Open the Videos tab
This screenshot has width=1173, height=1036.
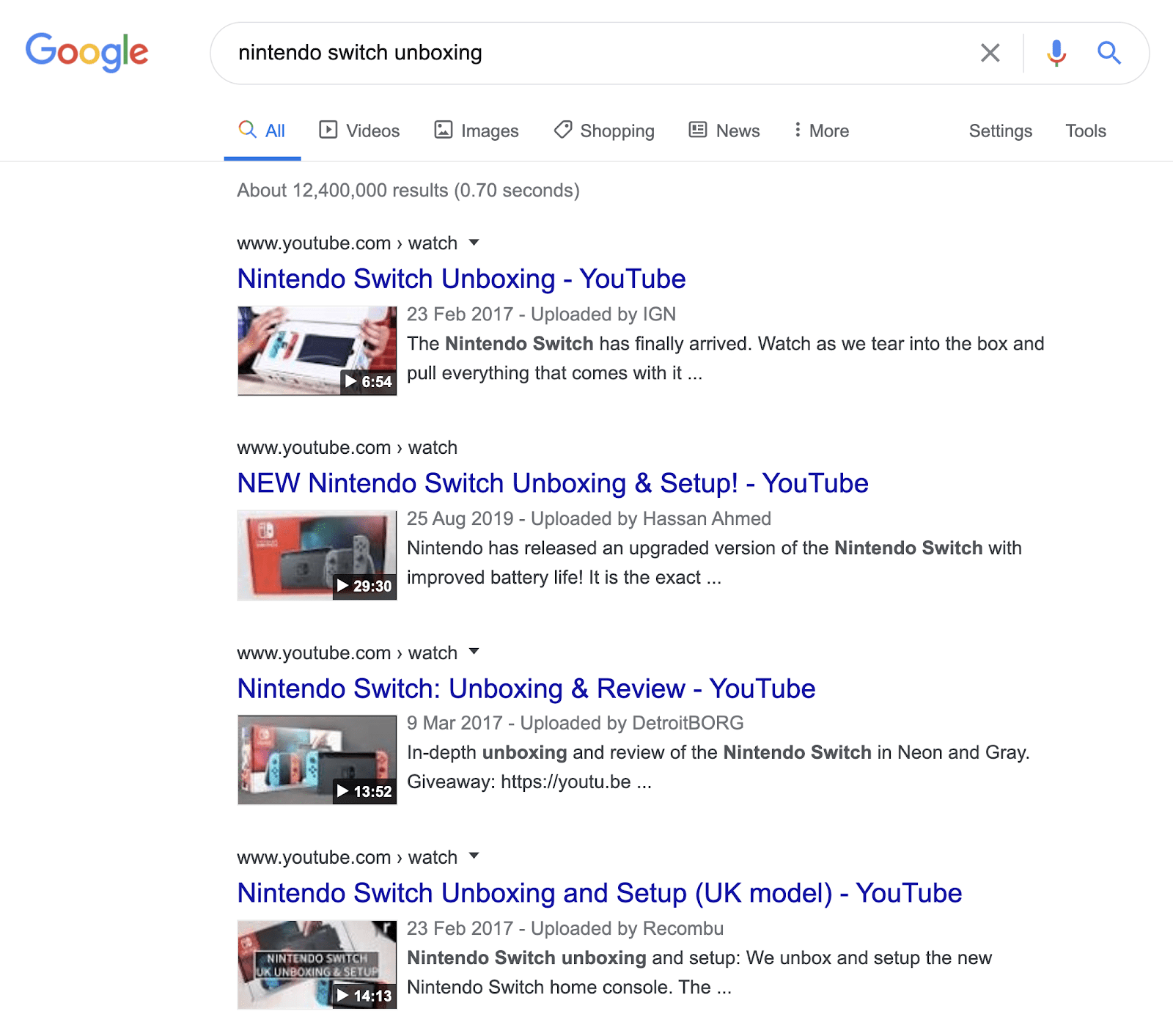359,131
